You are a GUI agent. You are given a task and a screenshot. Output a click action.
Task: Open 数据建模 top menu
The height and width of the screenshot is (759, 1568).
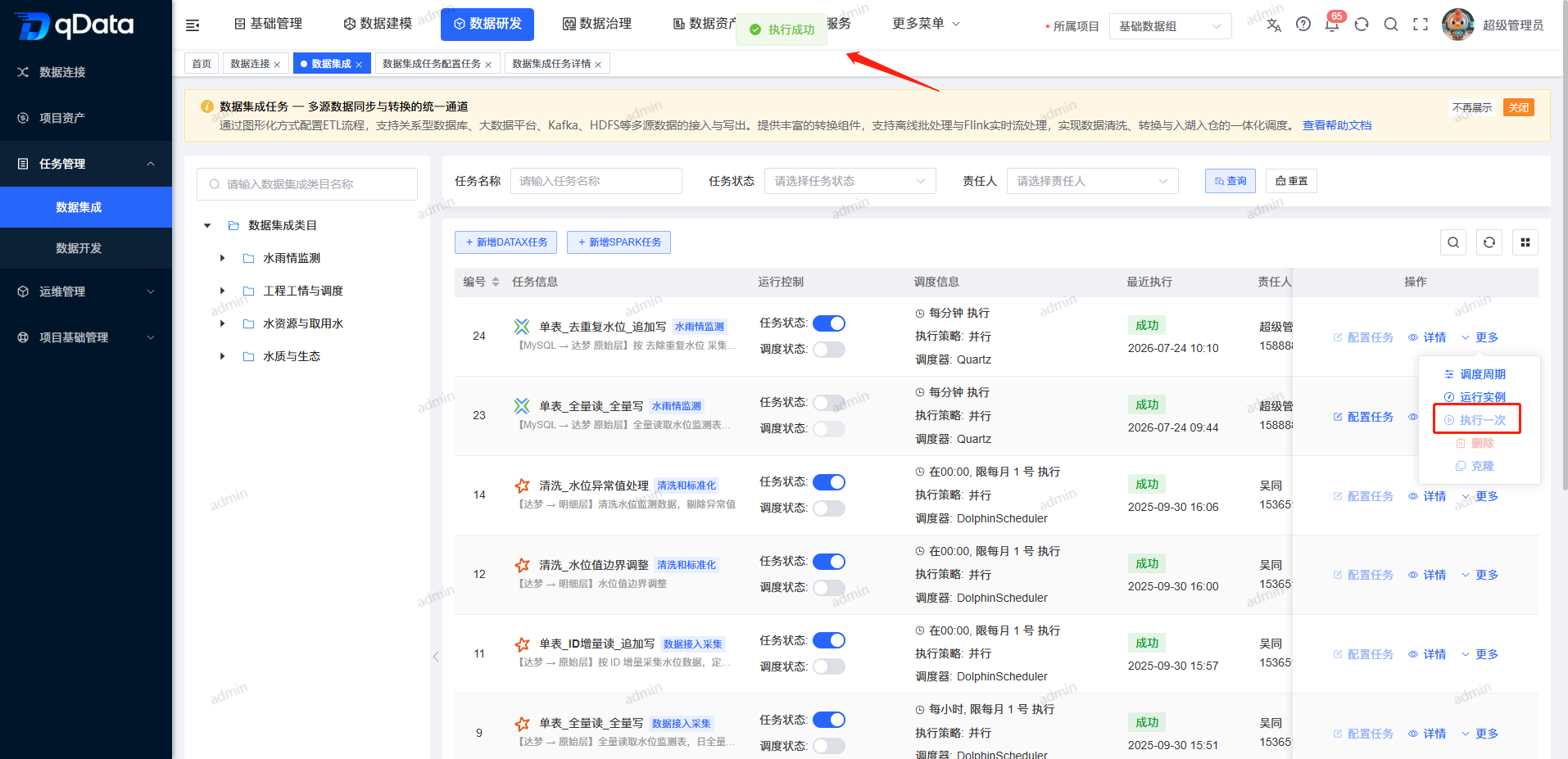[x=378, y=24]
